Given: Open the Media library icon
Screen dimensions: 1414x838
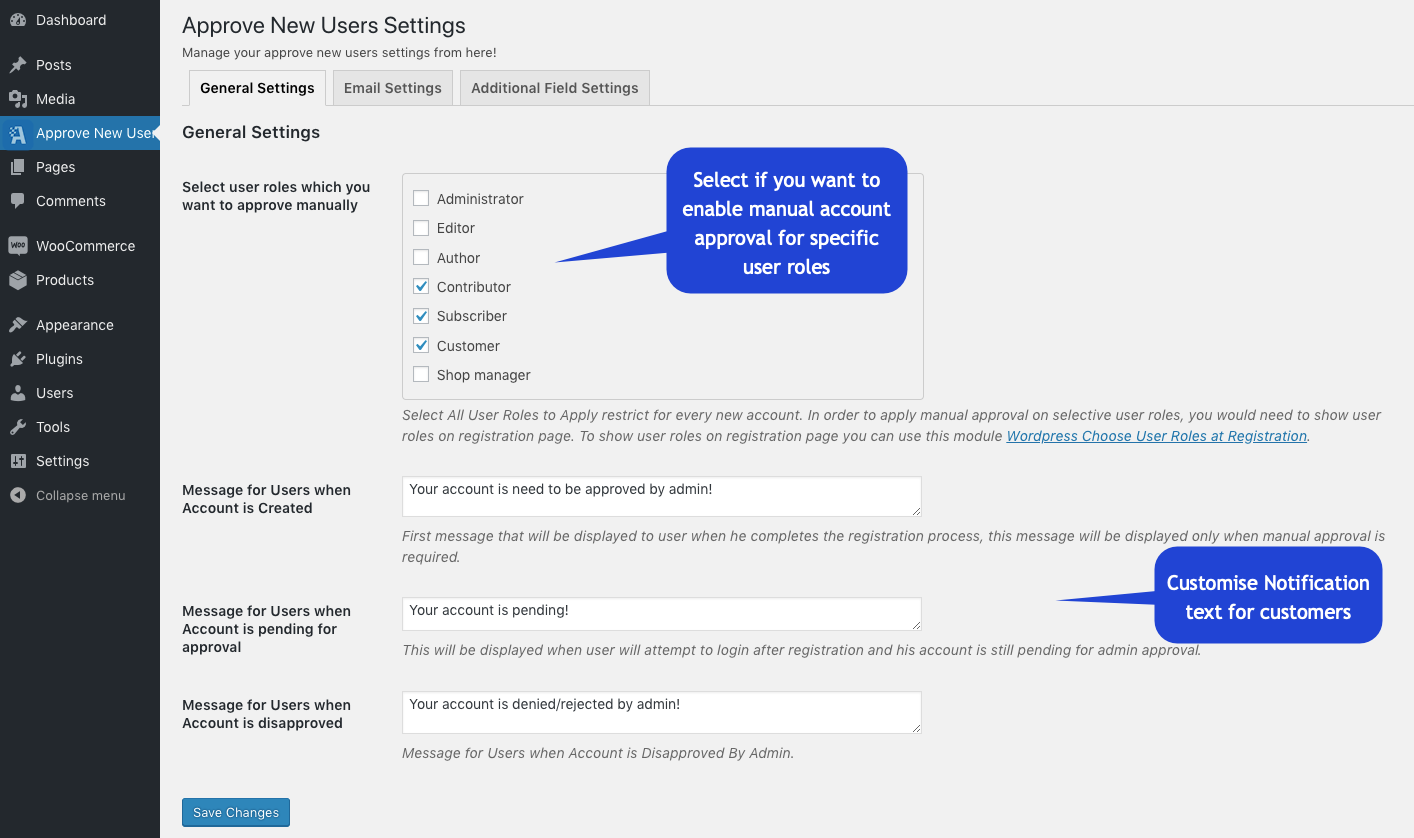Looking at the screenshot, I should click(x=20, y=99).
